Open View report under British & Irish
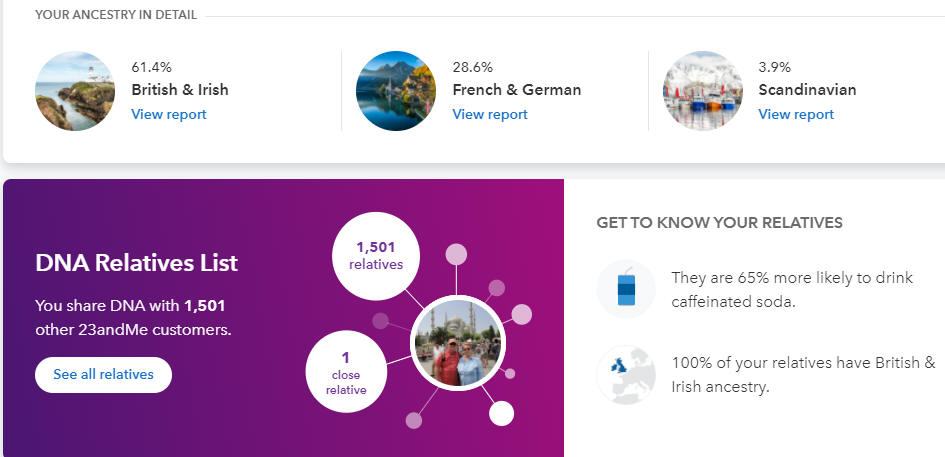The height and width of the screenshot is (457, 945). pyautogui.click(x=169, y=115)
